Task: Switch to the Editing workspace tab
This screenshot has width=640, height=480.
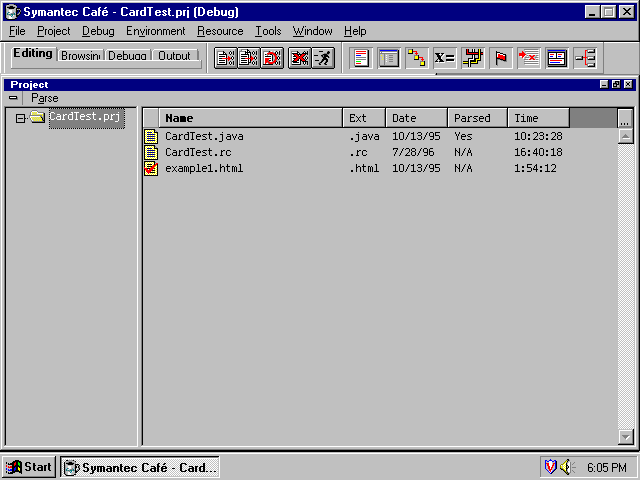Action: click(33, 53)
